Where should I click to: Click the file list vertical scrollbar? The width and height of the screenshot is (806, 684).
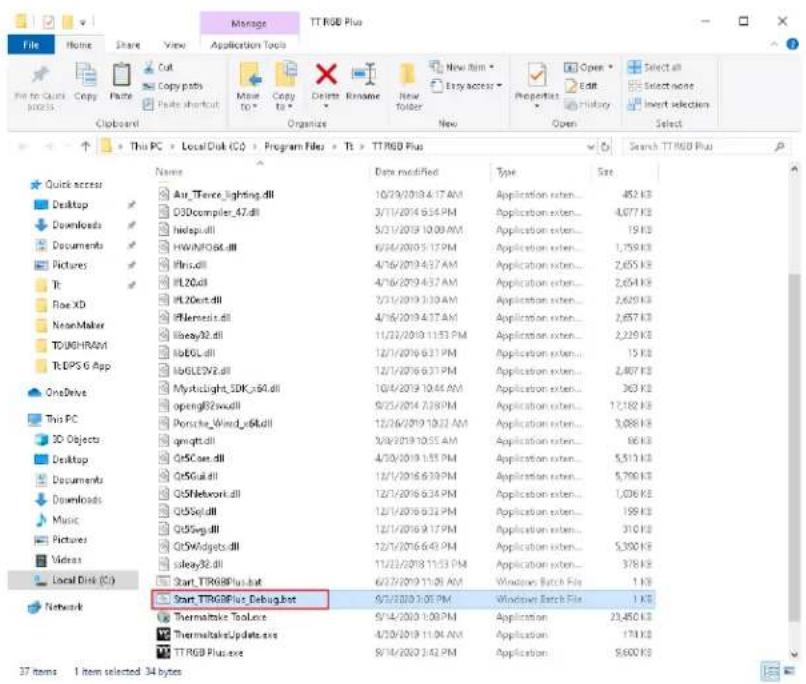(794, 447)
